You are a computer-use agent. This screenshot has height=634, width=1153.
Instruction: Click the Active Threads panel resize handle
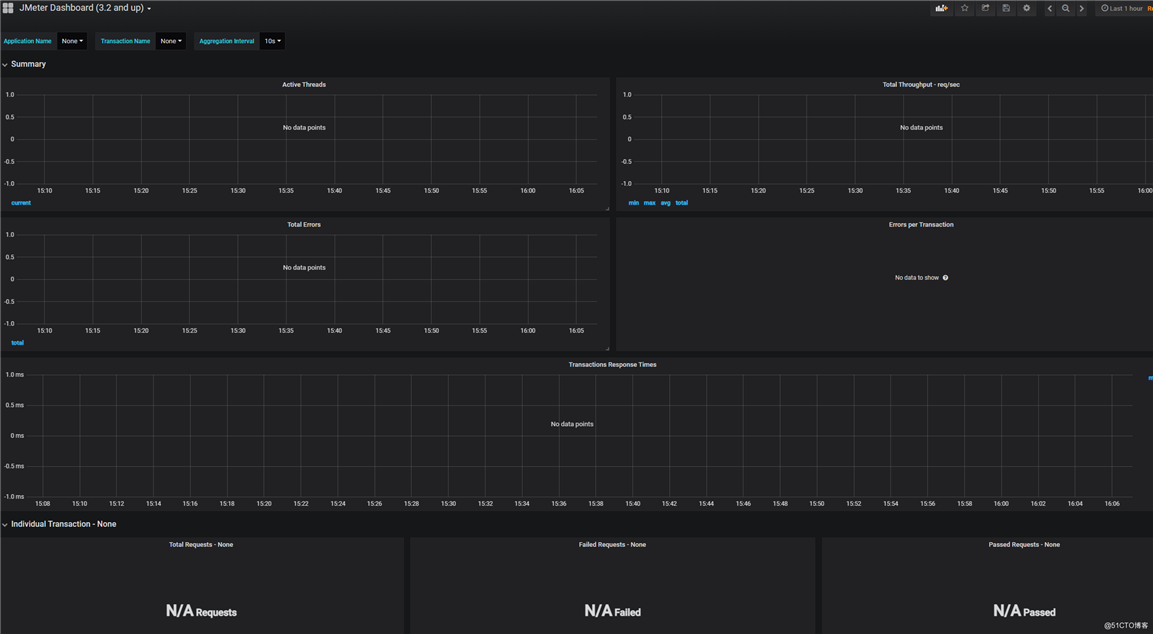(607, 209)
